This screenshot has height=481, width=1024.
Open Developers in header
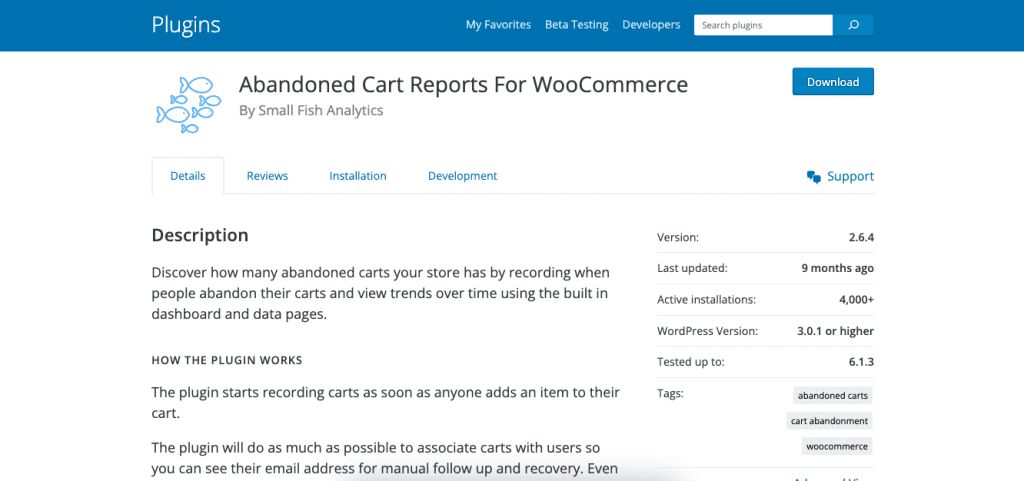click(x=651, y=25)
